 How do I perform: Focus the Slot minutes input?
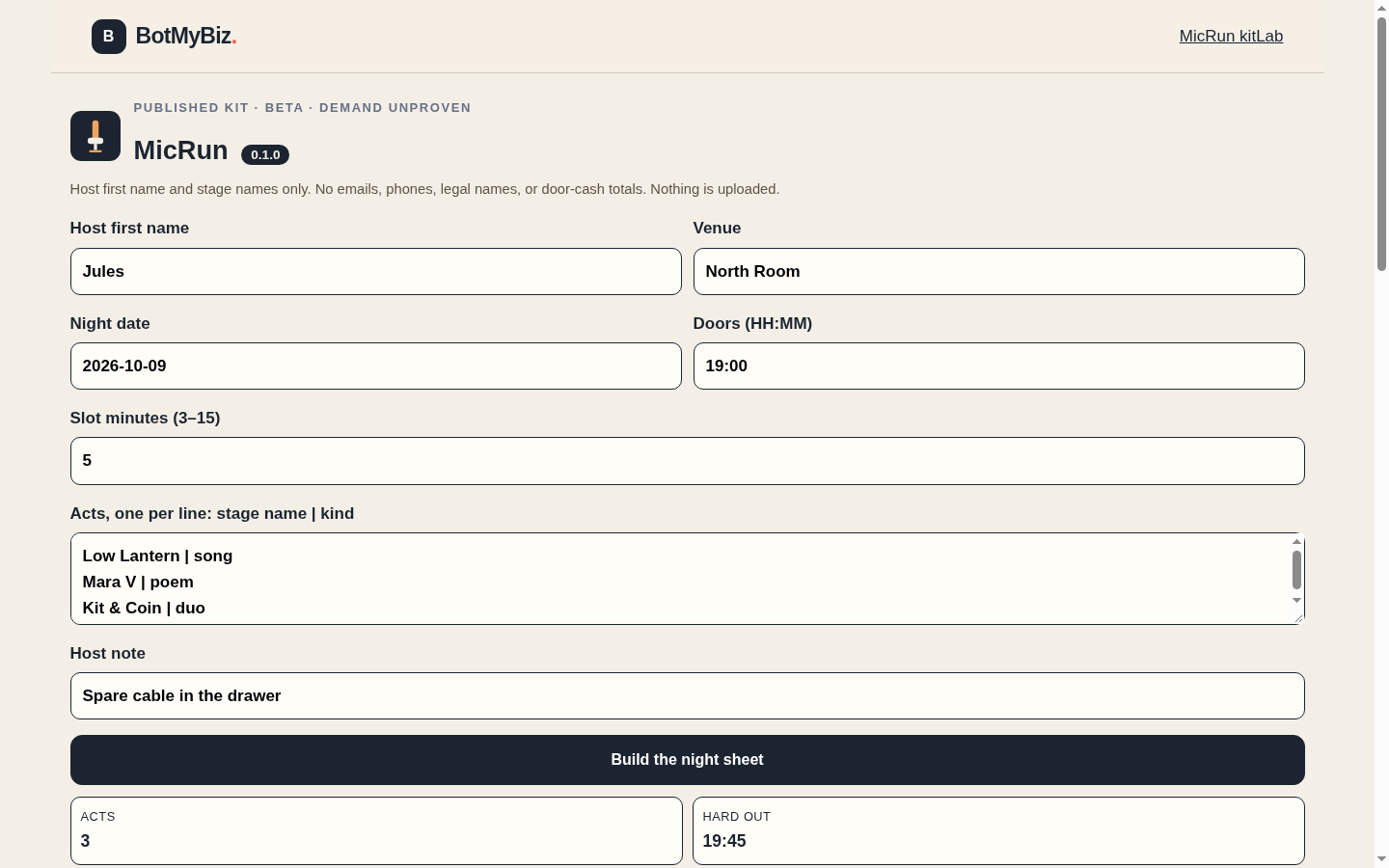tap(688, 461)
